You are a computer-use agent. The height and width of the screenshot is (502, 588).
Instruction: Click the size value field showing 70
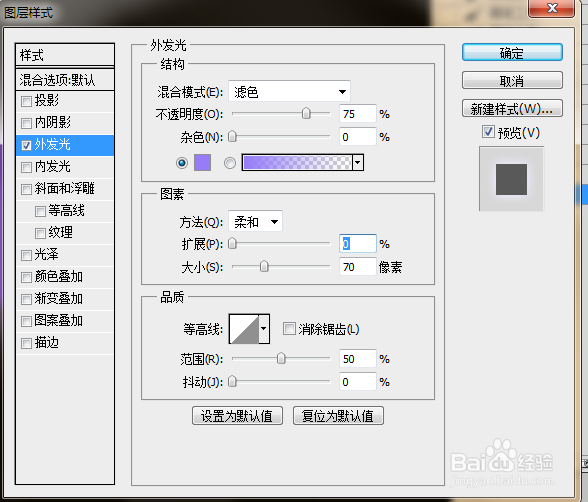358,267
